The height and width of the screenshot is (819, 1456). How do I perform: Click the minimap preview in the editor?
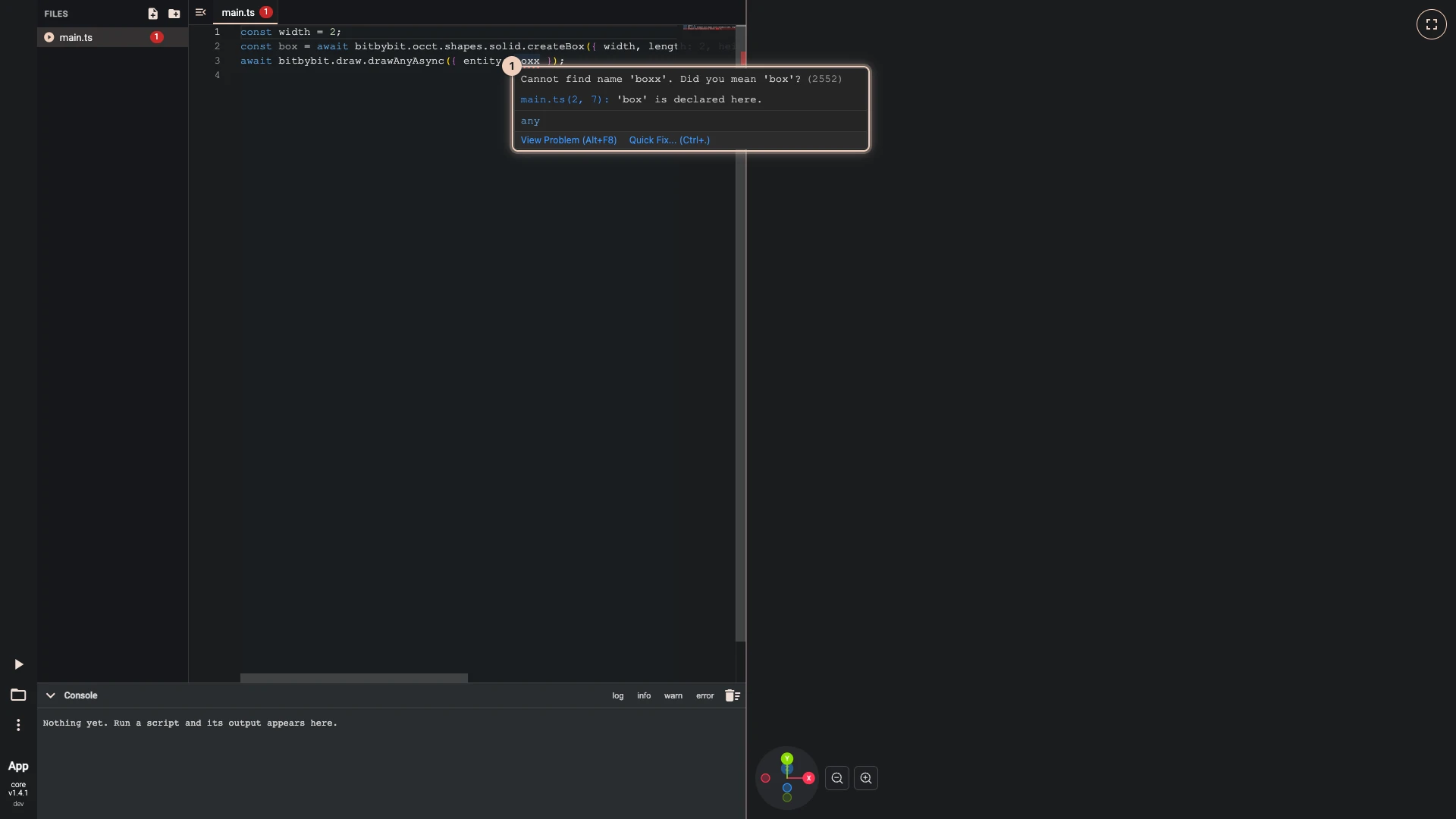point(709,27)
